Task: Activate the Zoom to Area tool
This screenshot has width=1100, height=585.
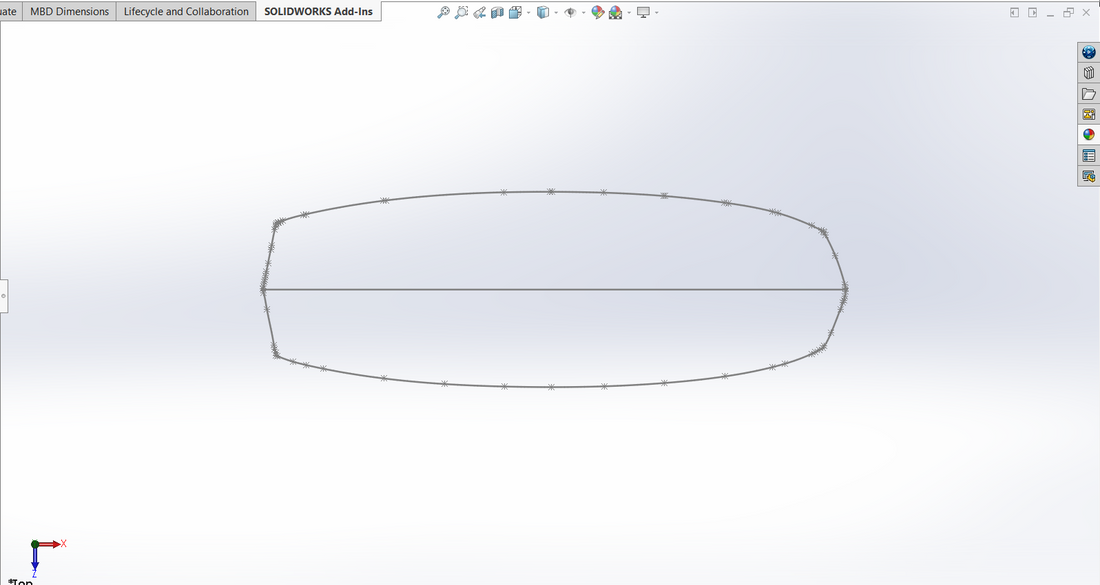Action: 461,12
